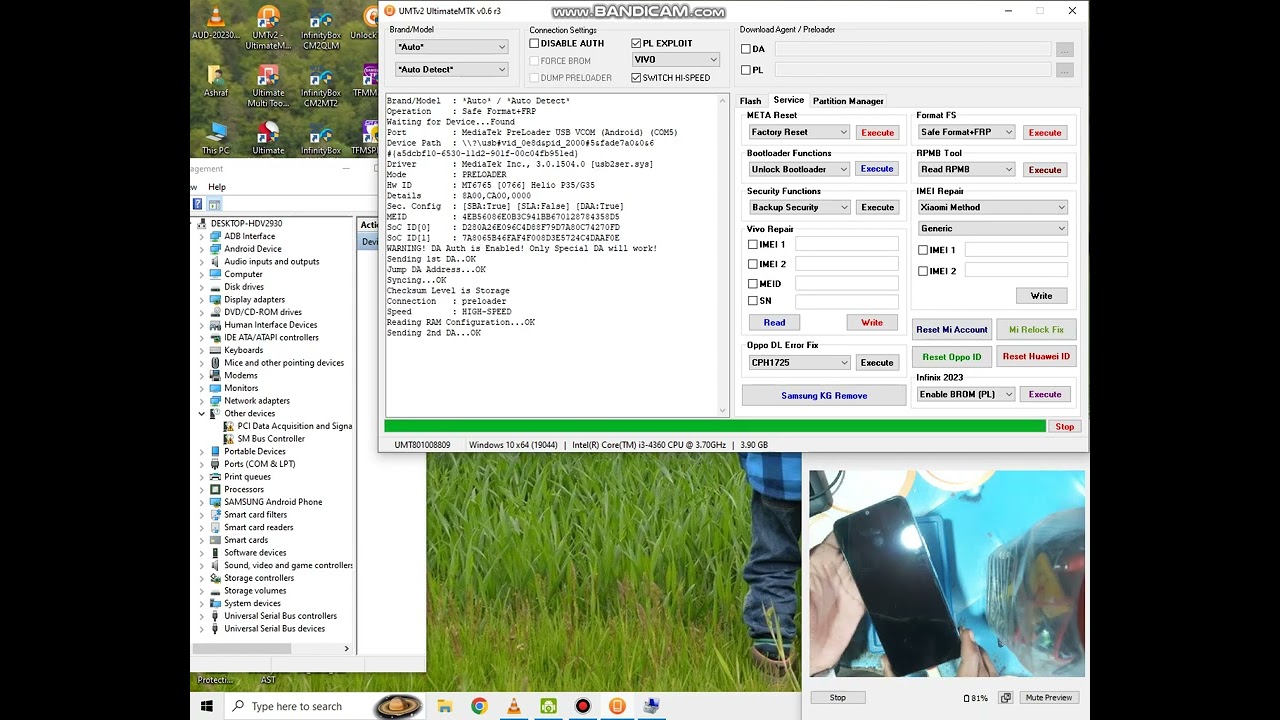Expand the Ports (COM & LPT) tree node
Image resolution: width=1280 pixels, height=720 pixels.
pyautogui.click(x=202, y=464)
